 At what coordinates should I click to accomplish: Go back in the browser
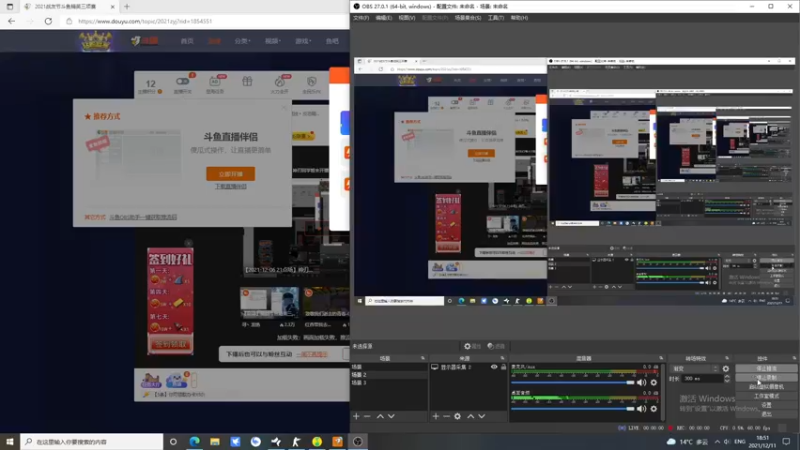11,21
